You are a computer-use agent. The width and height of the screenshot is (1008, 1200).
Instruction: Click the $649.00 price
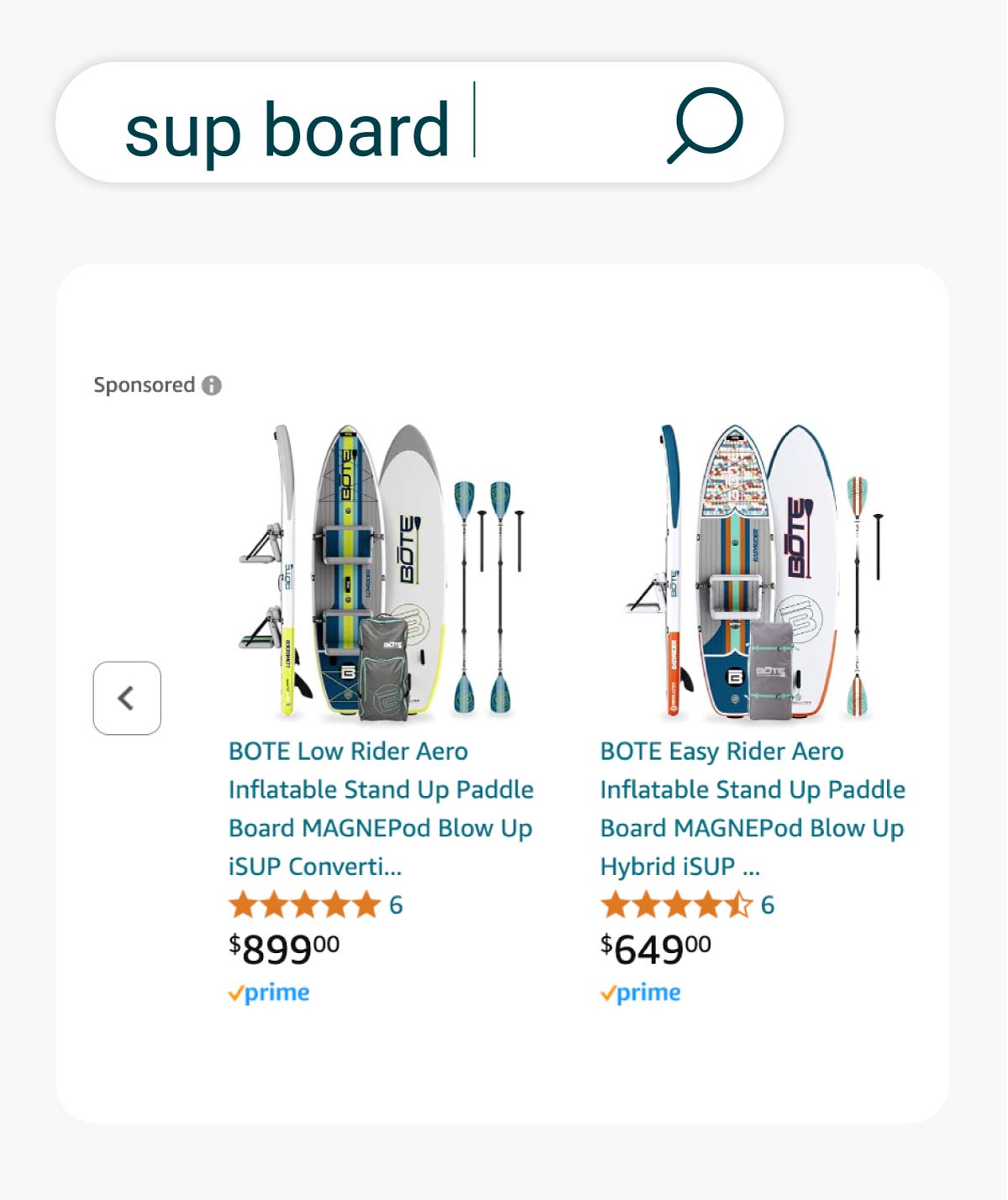click(655, 949)
